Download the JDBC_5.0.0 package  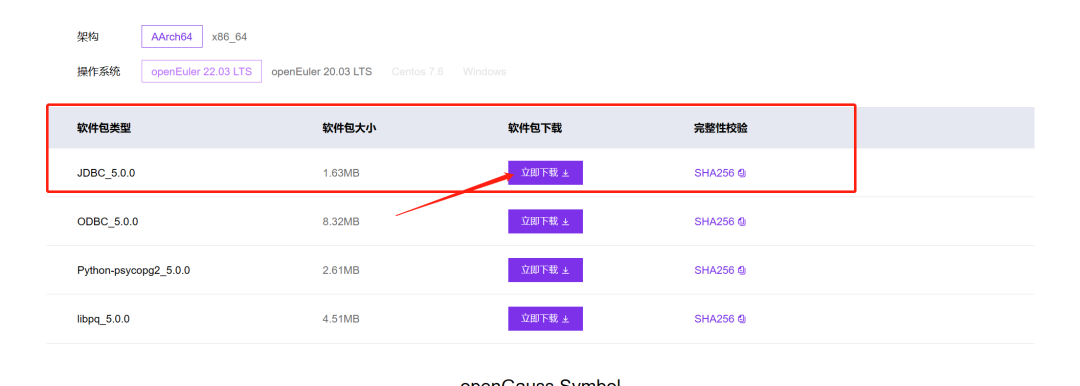(x=546, y=173)
